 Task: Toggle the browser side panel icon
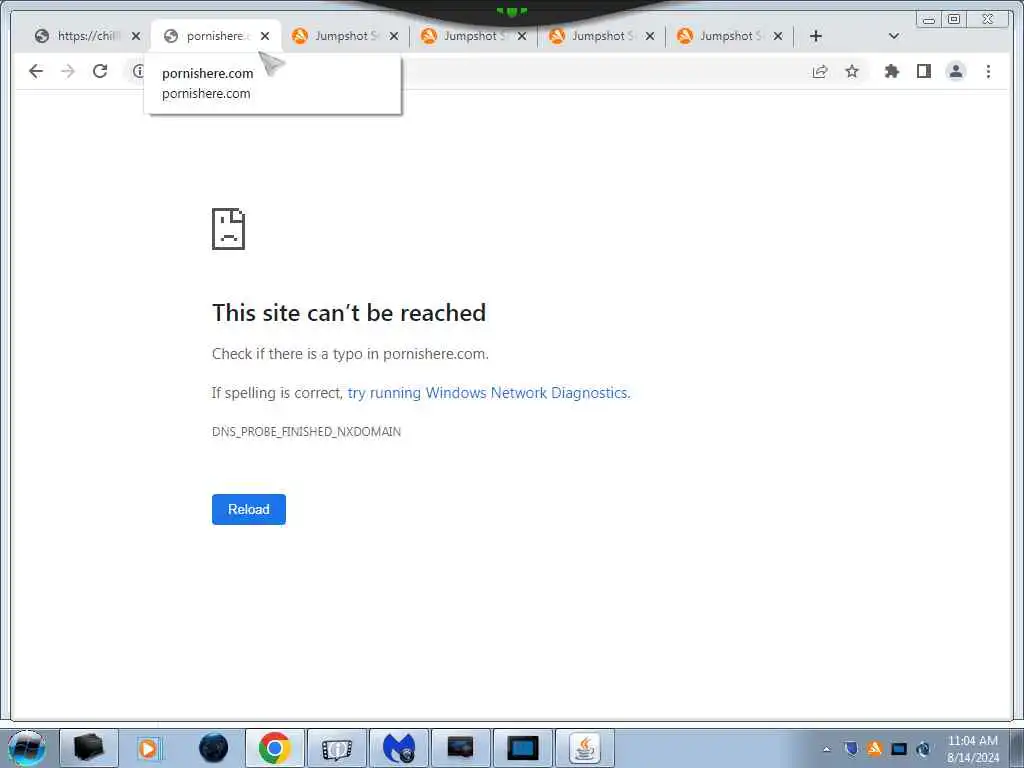(923, 71)
